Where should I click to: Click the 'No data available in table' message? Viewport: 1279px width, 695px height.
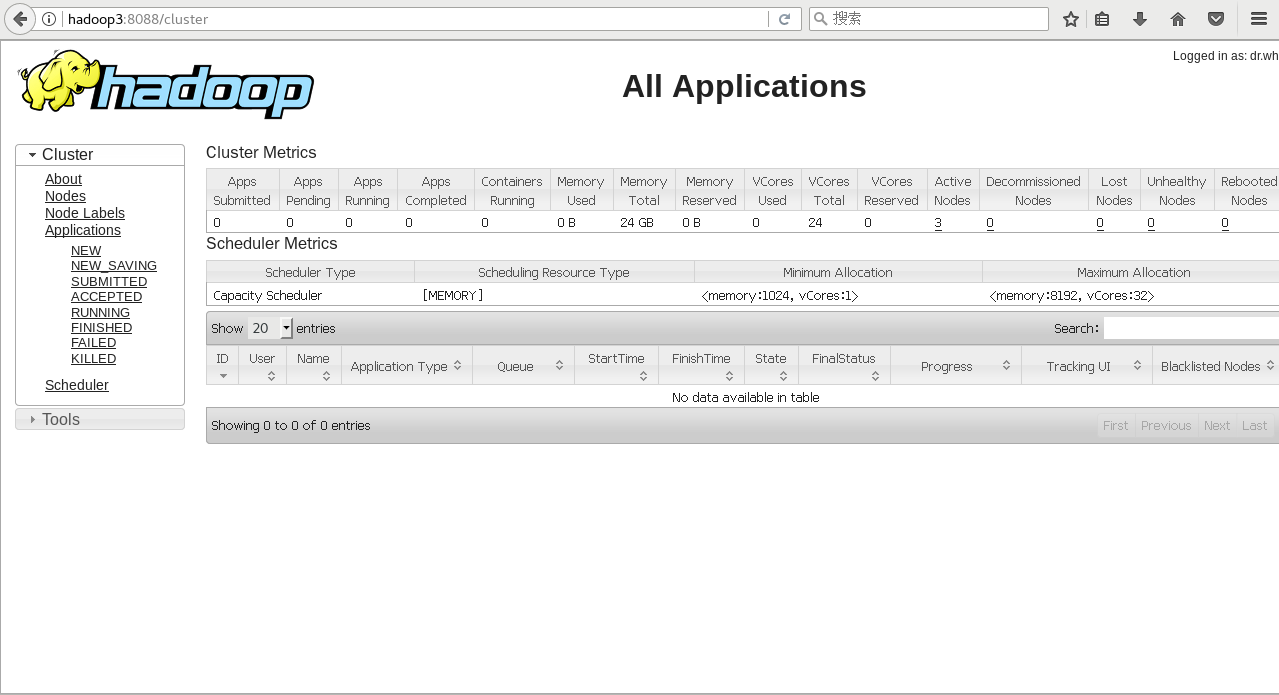click(745, 398)
